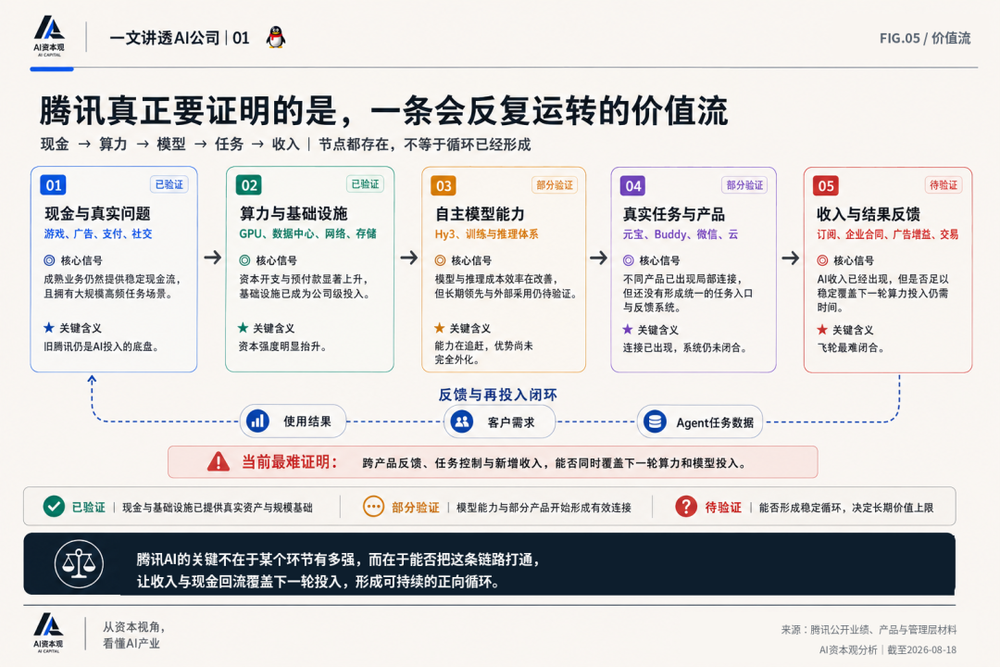Click green 关键含义 star in 算力与基础设施 card
1000x667 pixels.
[243, 328]
